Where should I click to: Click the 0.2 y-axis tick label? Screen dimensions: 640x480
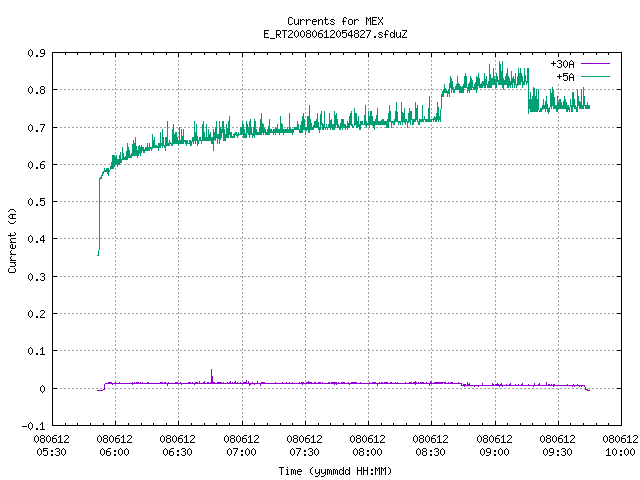(x=36, y=314)
